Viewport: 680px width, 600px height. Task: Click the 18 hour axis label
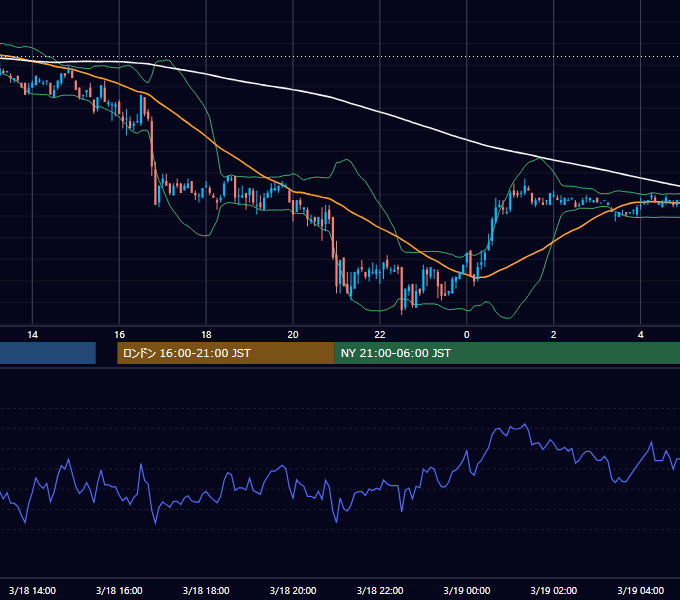(x=206, y=335)
